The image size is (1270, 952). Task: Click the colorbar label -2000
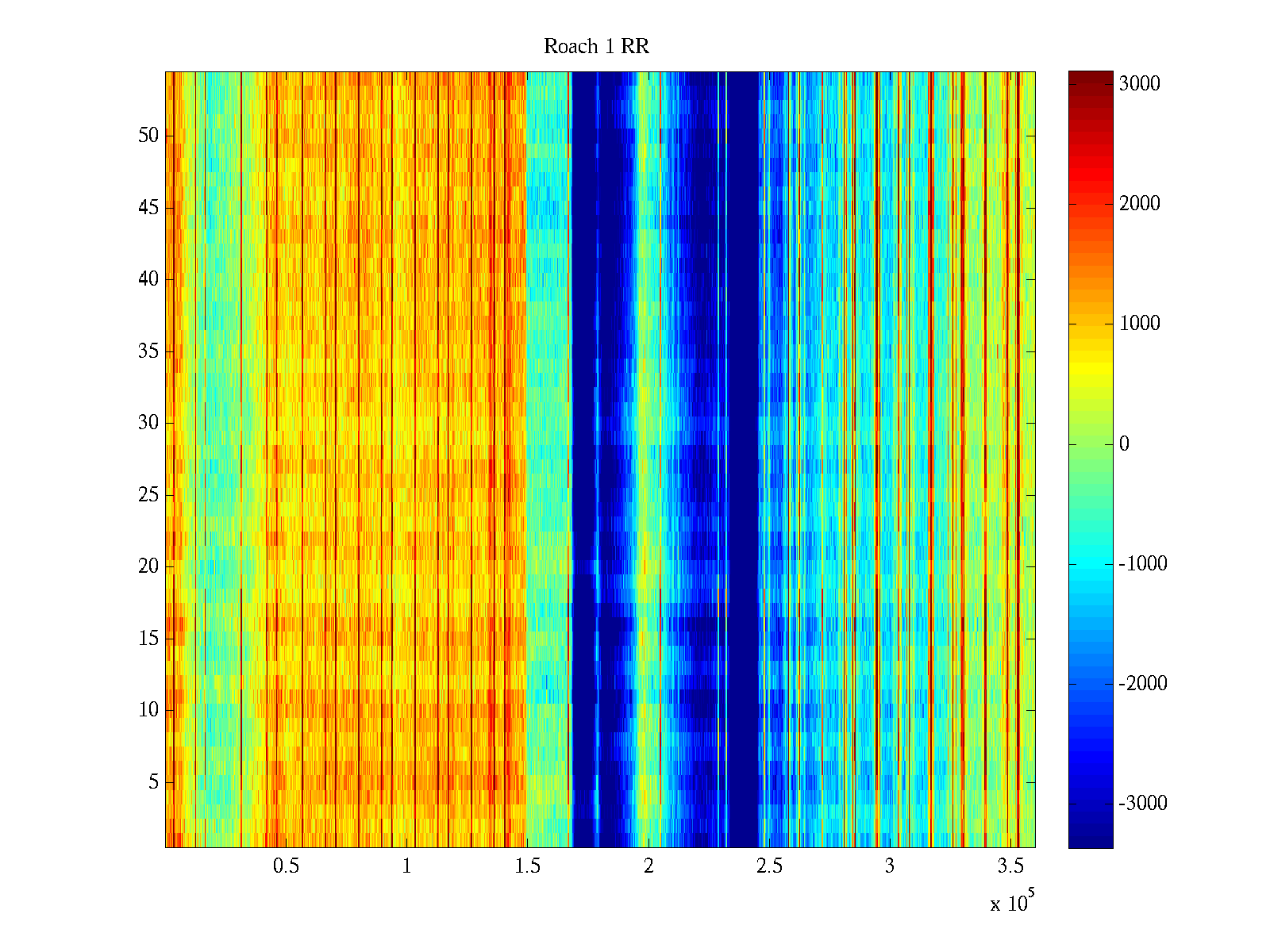coord(1142,684)
